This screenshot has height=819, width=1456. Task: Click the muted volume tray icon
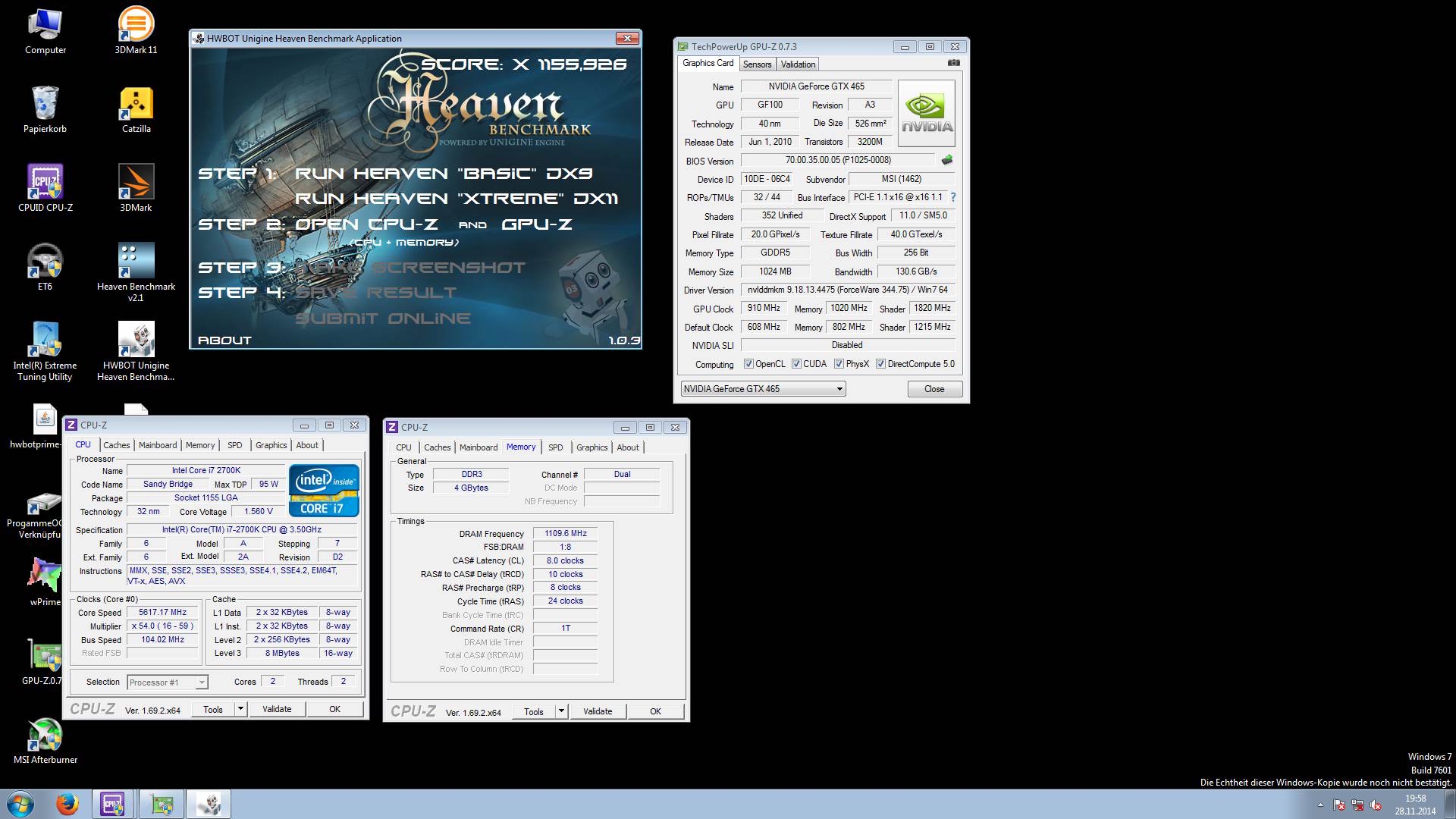(1376, 805)
